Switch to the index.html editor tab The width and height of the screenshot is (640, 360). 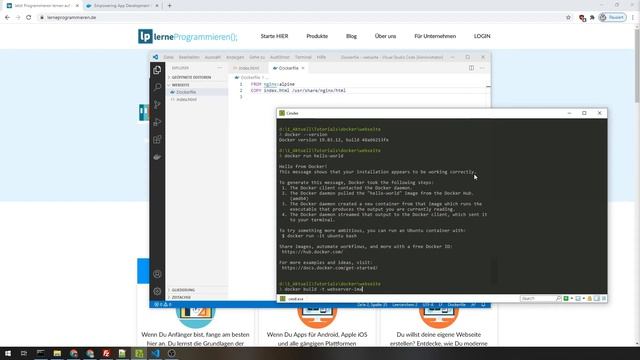[x=249, y=68]
